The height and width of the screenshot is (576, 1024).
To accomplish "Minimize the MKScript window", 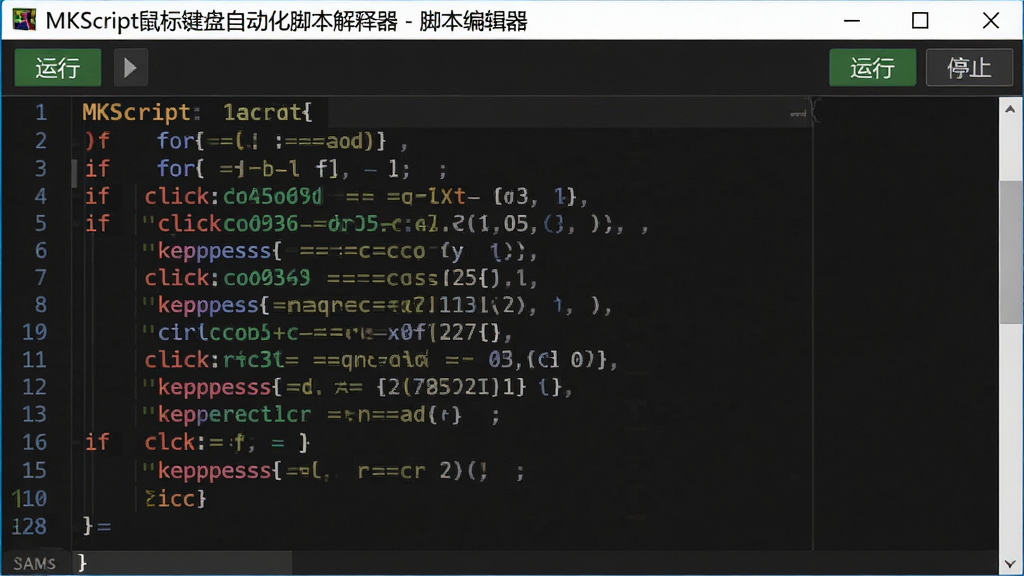I will pyautogui.click(x=852, y=20).
